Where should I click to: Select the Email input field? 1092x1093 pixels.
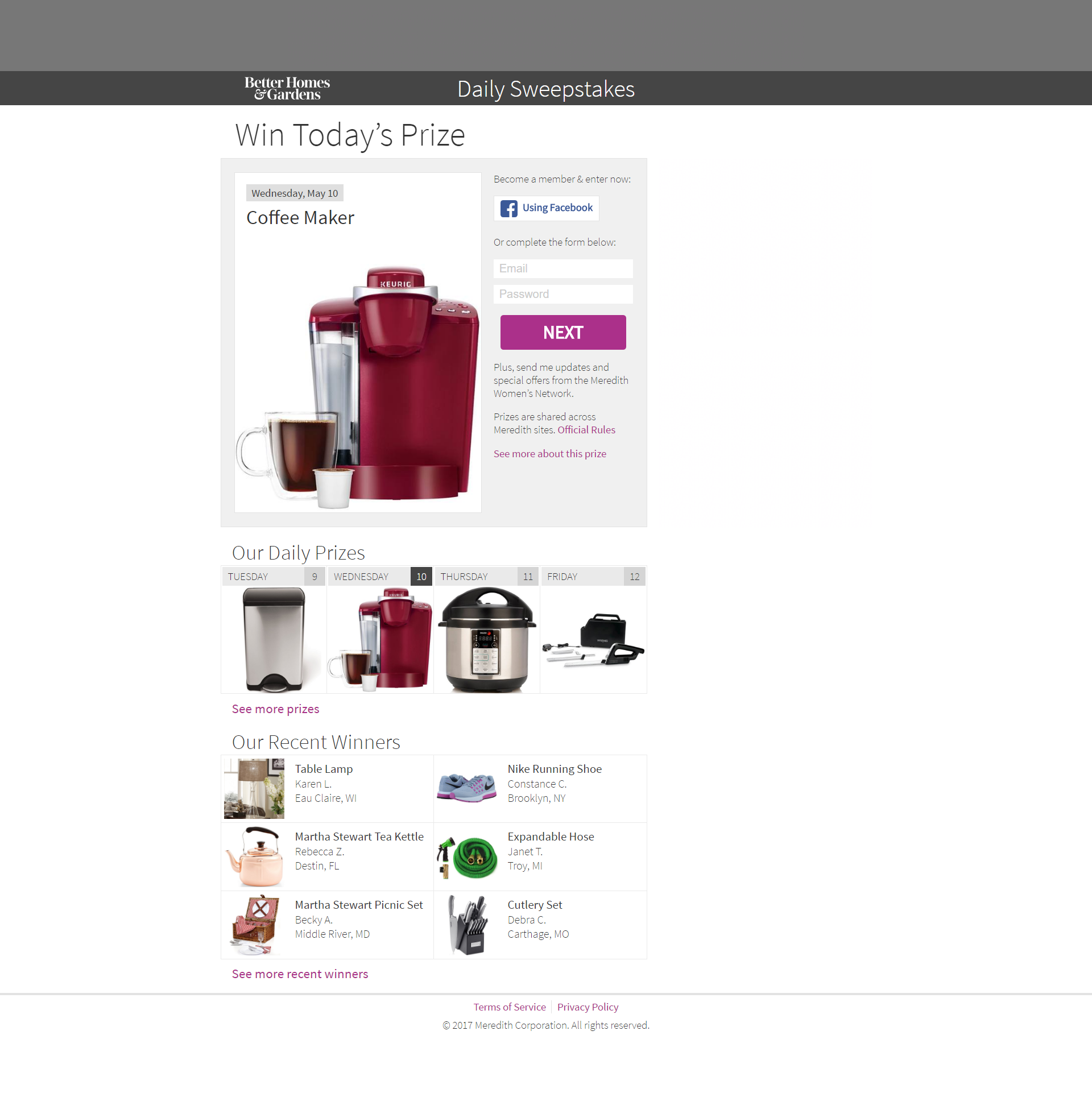point(563,268)
